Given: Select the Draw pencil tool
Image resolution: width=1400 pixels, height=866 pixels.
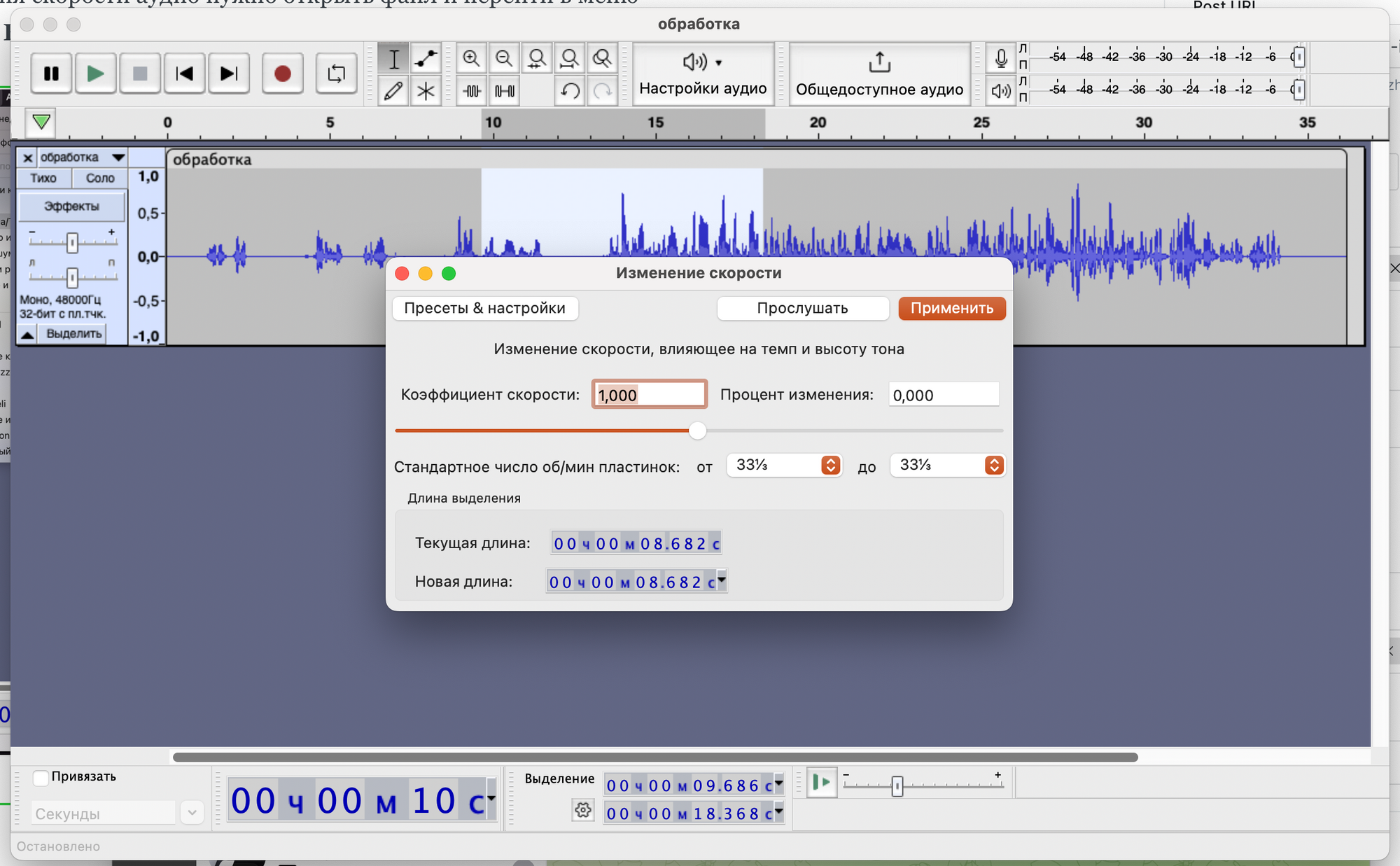Looking at the screenshot, I should (393, 91).
